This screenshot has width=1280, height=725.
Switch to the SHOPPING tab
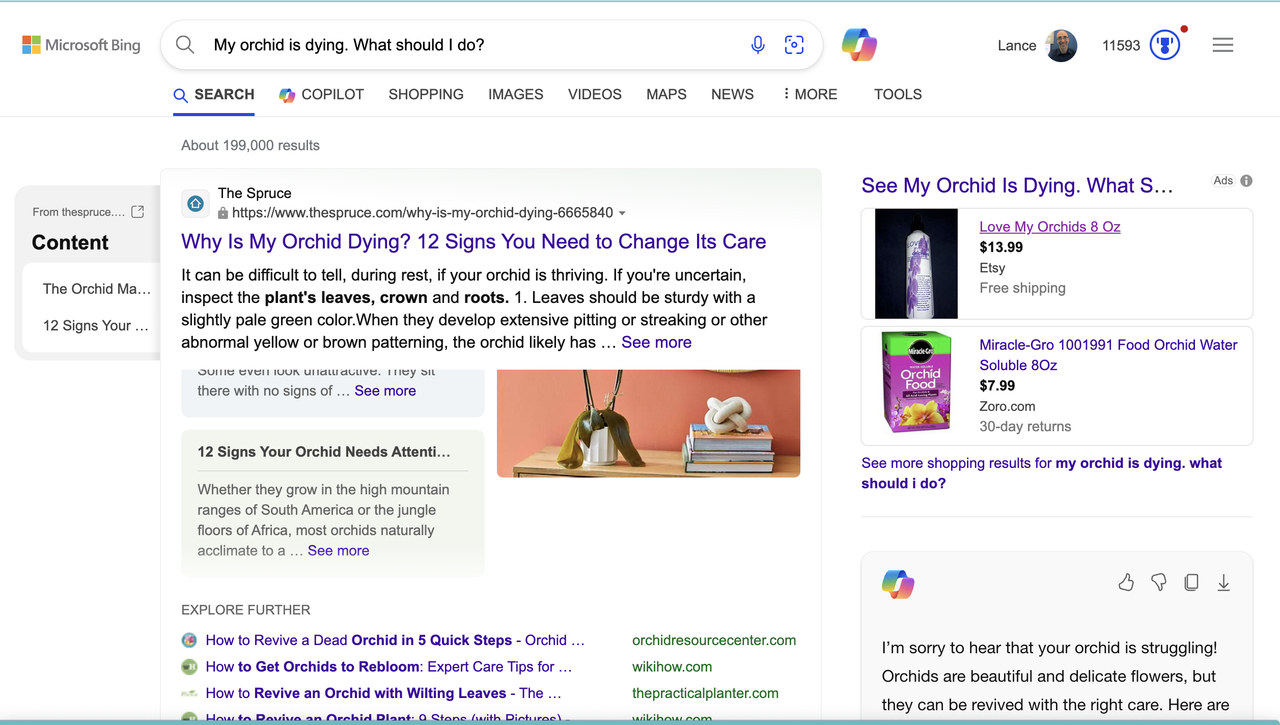tap(426, 94)
